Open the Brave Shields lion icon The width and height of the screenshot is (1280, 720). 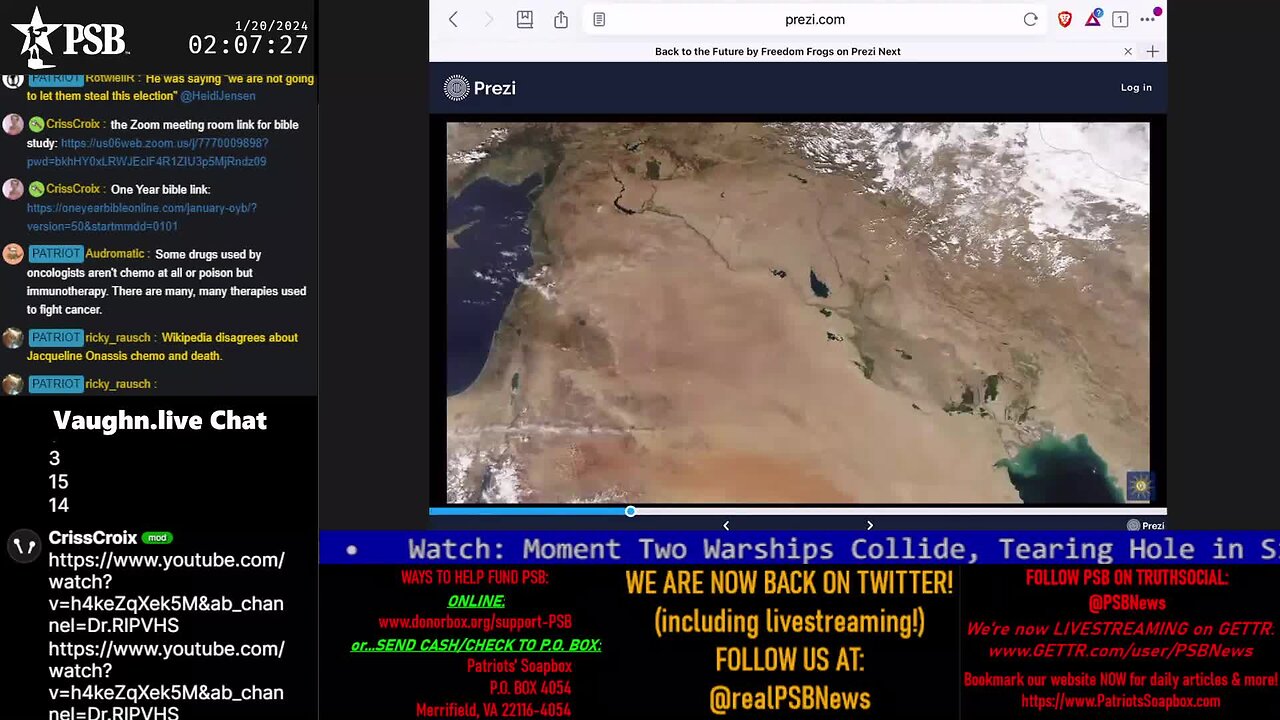click(x=1065, y=19)
